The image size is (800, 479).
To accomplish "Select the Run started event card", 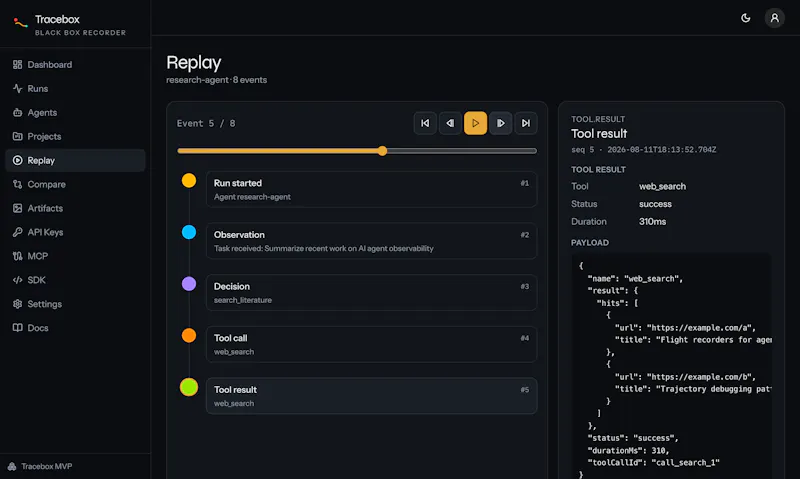I will [371, 189].
